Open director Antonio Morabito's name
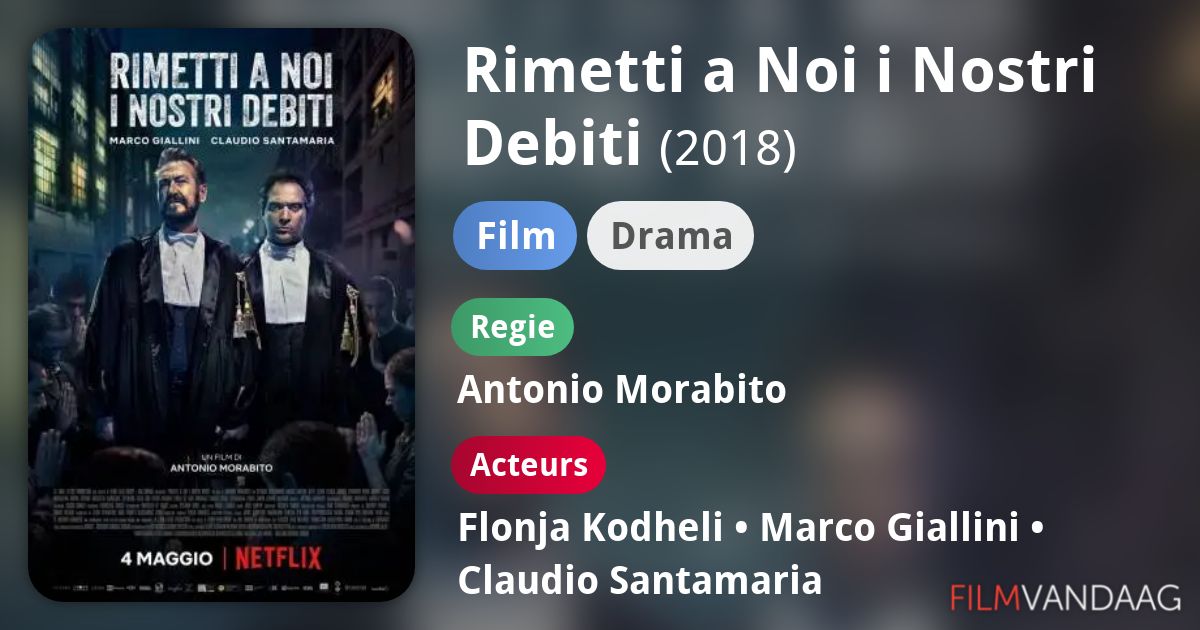 [622, 390]
